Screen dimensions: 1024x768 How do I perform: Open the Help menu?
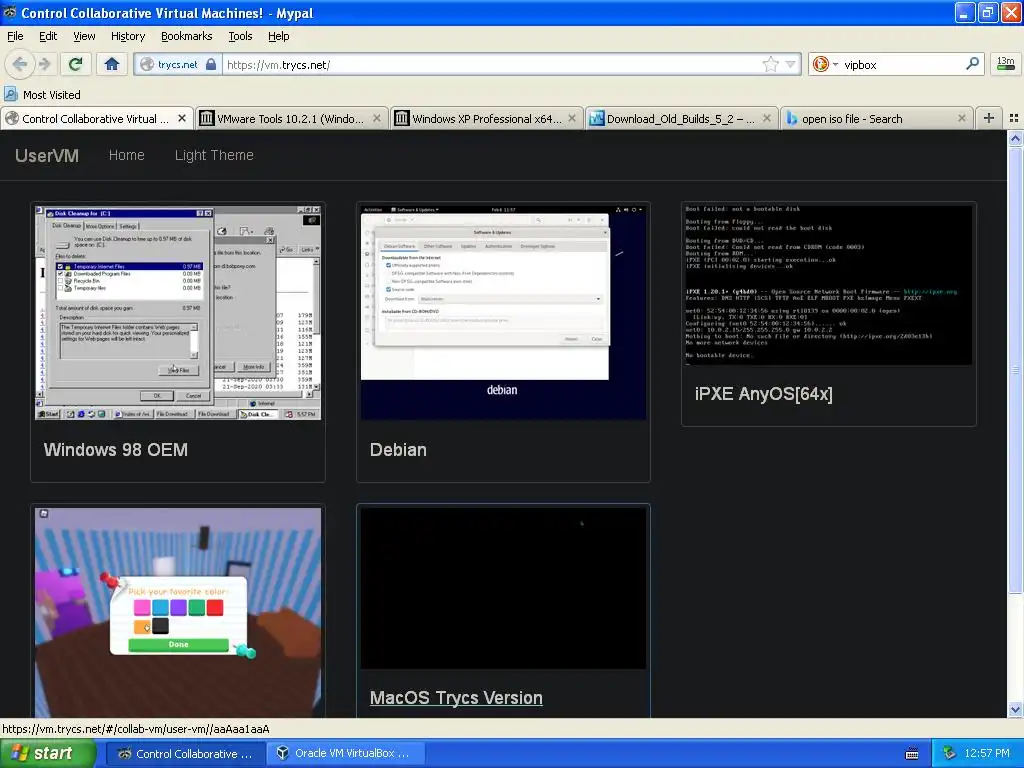(x=279, y=36)
